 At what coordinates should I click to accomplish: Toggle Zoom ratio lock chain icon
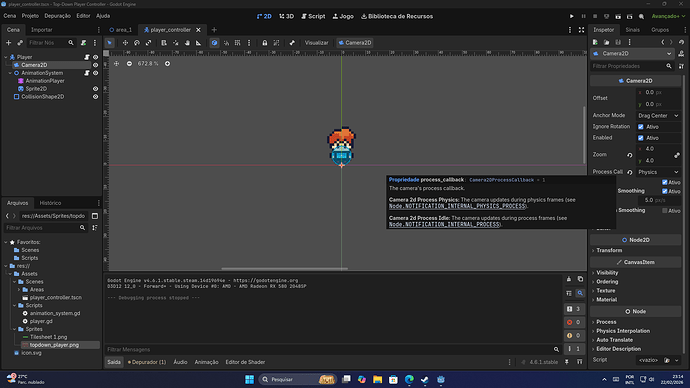[677, 155]
